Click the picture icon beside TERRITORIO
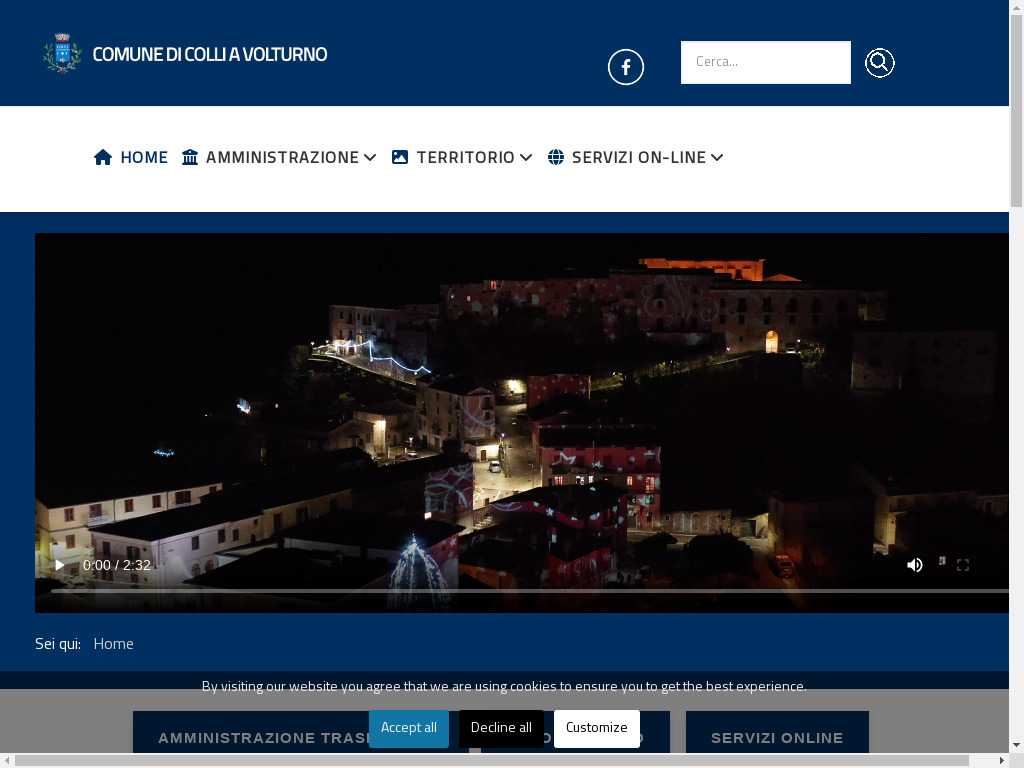1024x768 pixels. pyautogui.click(x=400, y=157)
